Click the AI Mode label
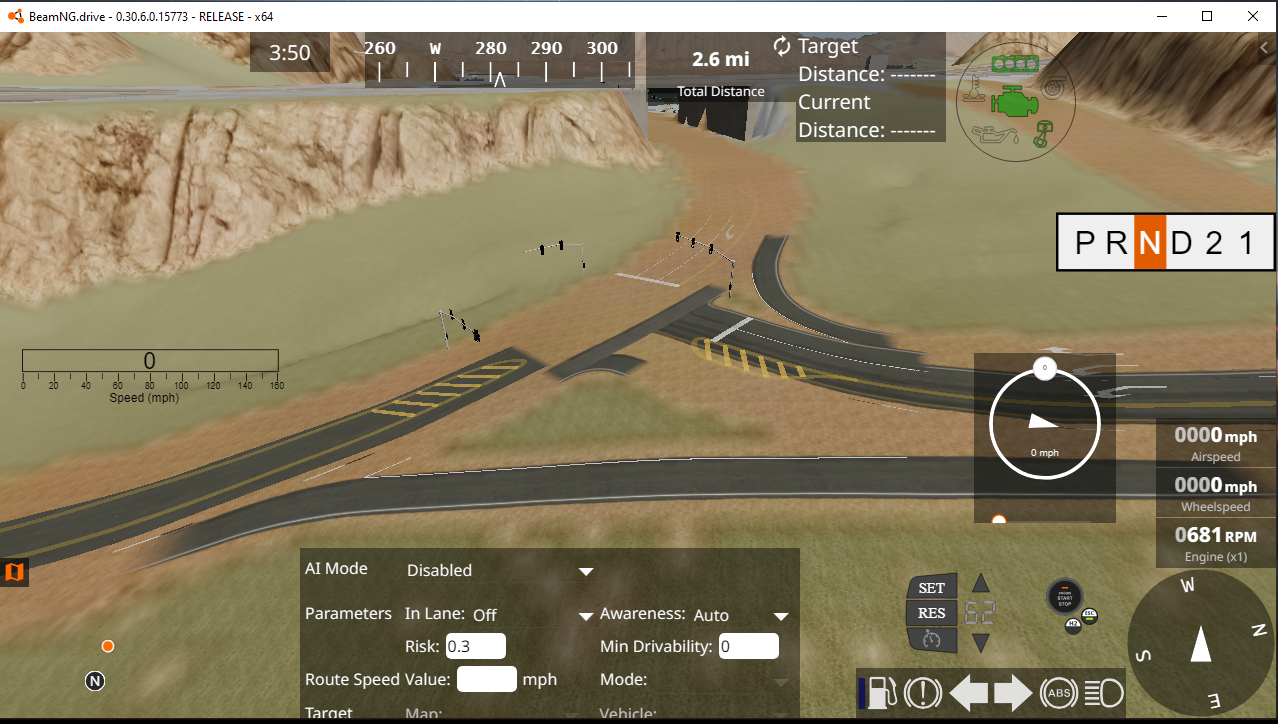Screen dimensions: 1278x724 click(x=336, y=568)
